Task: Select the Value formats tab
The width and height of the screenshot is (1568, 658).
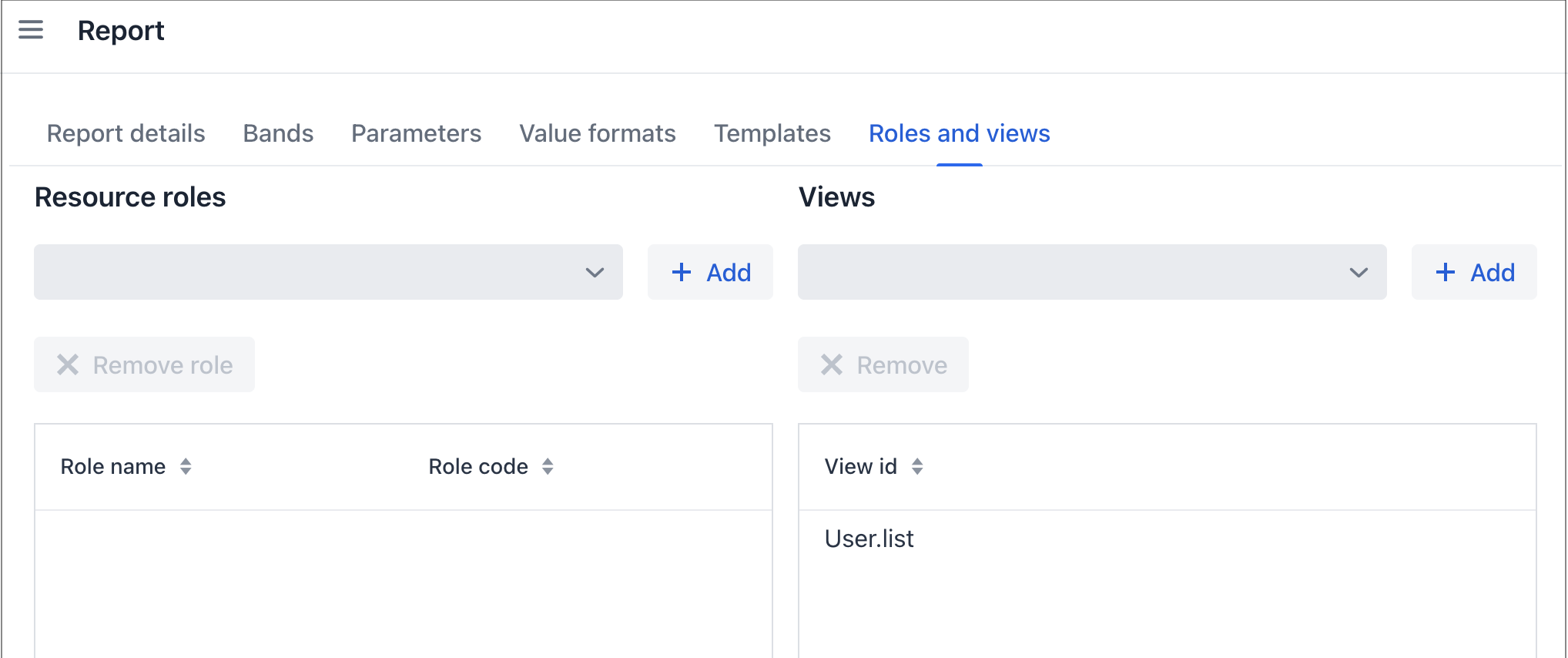Action: click(x=597, y=133)
